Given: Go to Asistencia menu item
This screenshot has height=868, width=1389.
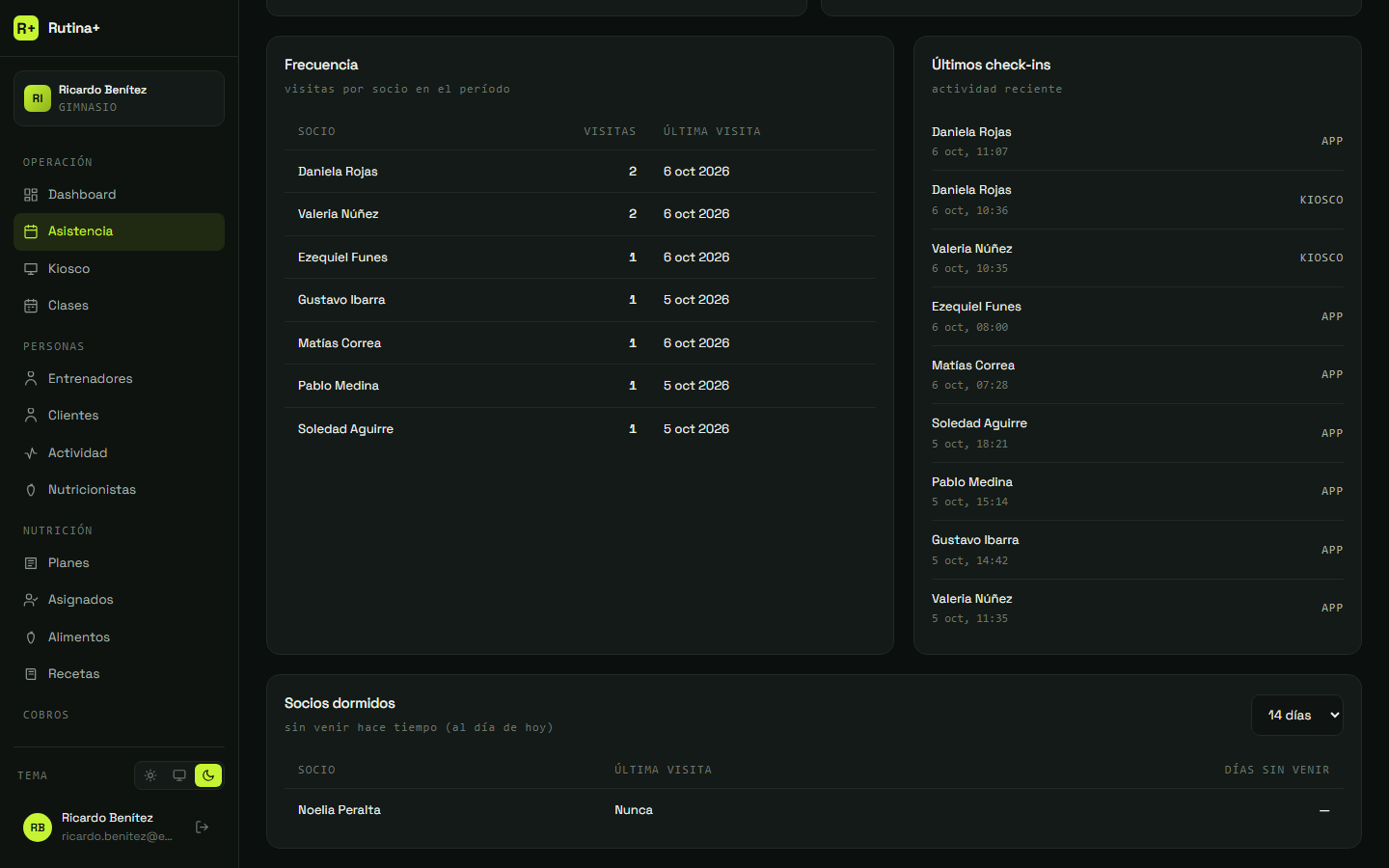Looking at the screenshot, I should [119, 231].
